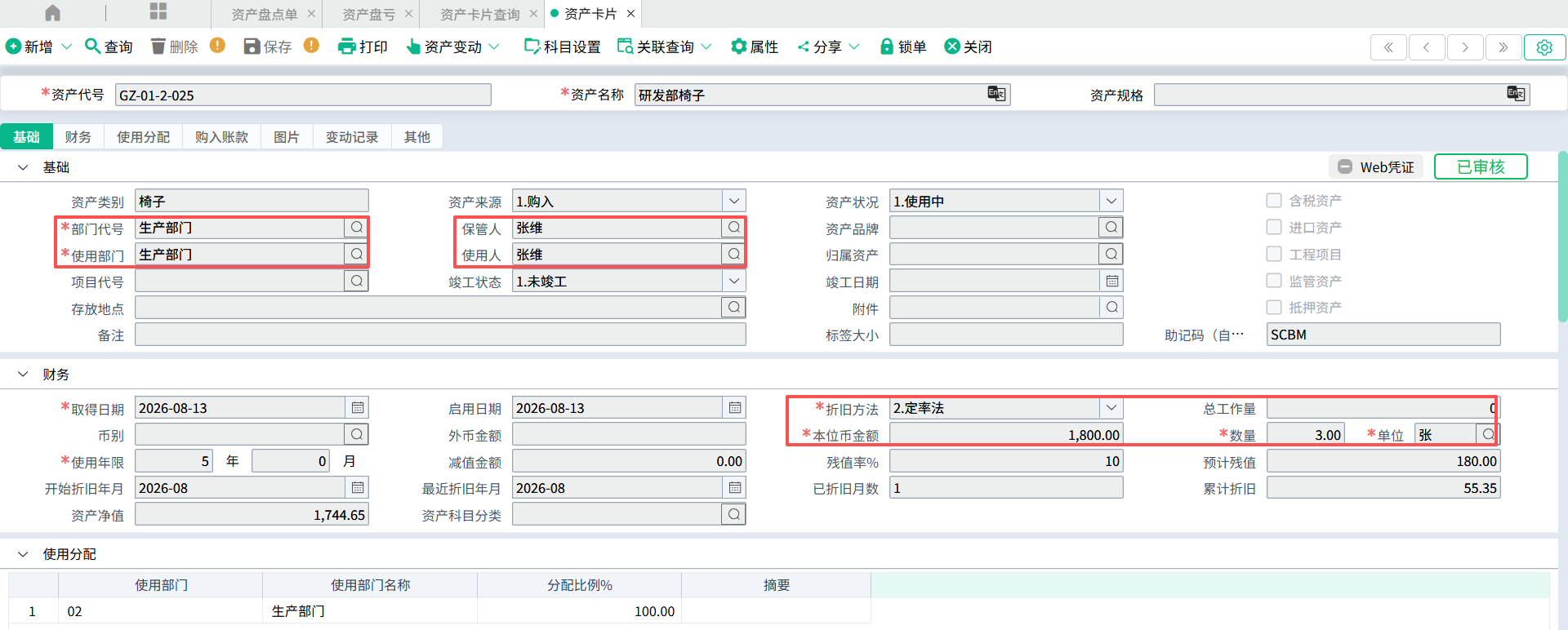The width and height of the screenshot is (1568, 630).
Task: Close the 资产盘亏 window tab
Action: coord(408,14)
